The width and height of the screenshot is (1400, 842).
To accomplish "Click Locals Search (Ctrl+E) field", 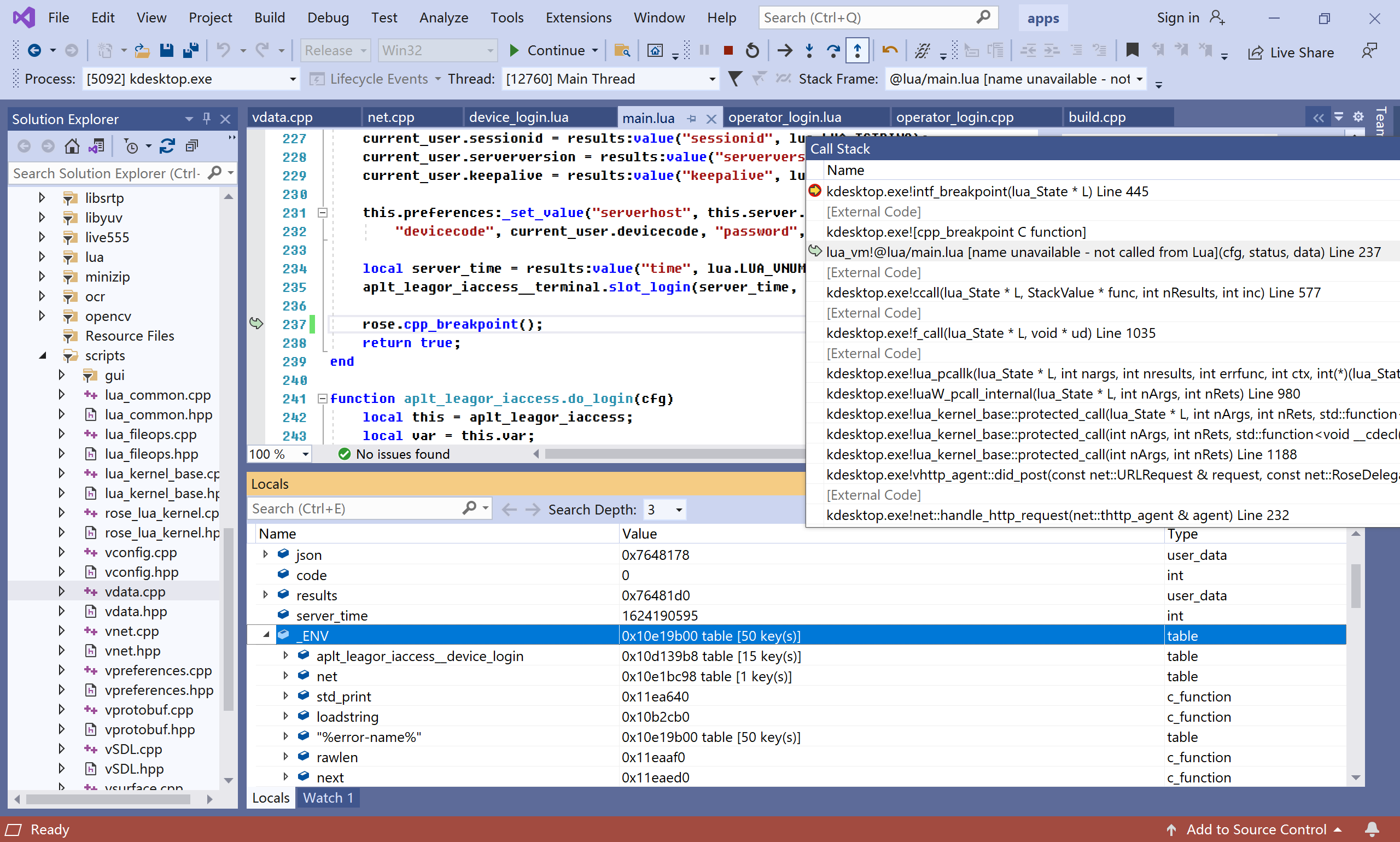I will [369, 508].
